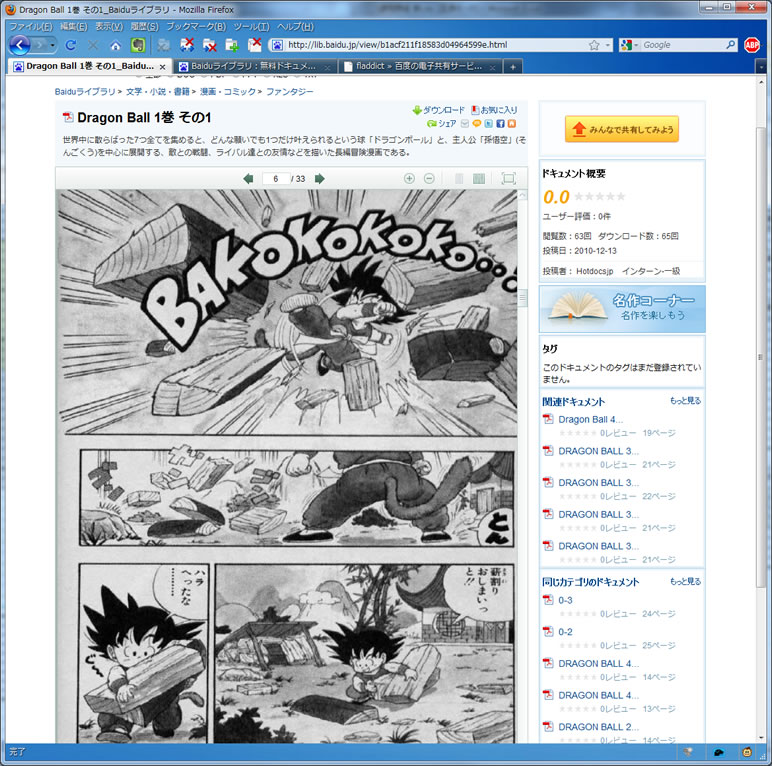Click the new-tab folder icon with green plus
Viewport: 772px width, 766px height.
click(x=232, y=45)
